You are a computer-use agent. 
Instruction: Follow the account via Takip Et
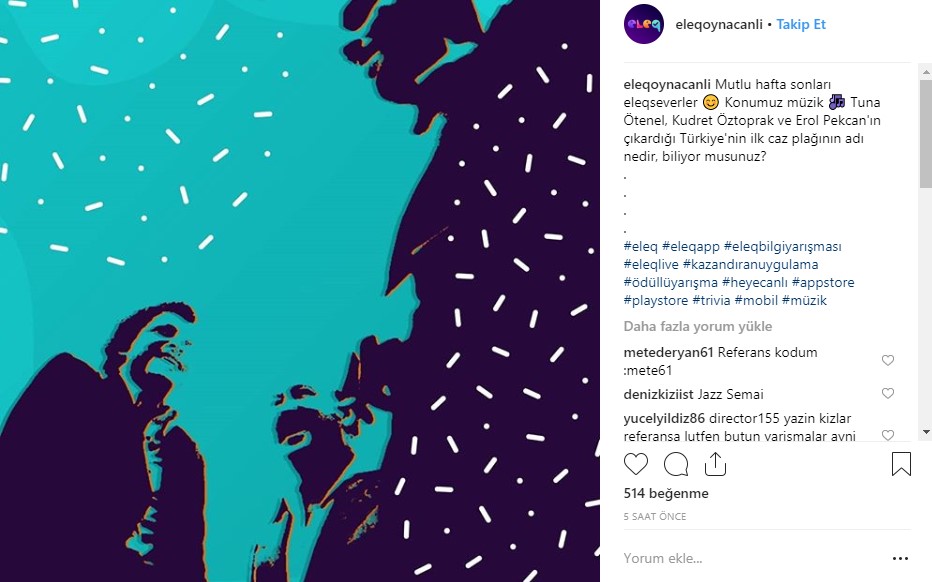coord(801,24)
